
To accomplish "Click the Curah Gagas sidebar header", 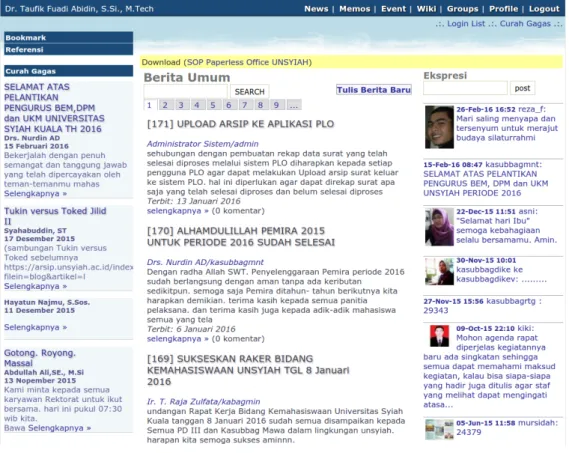I will [69, 71].
